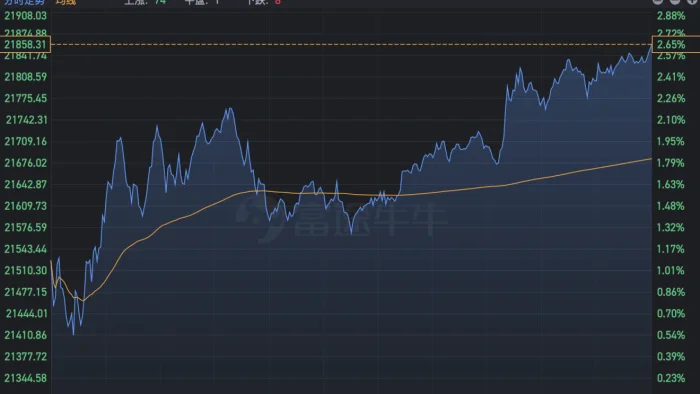Screen dimensions: 700x394
Task: Click the 21742.31 price axis label
Action: coord(26,120)
